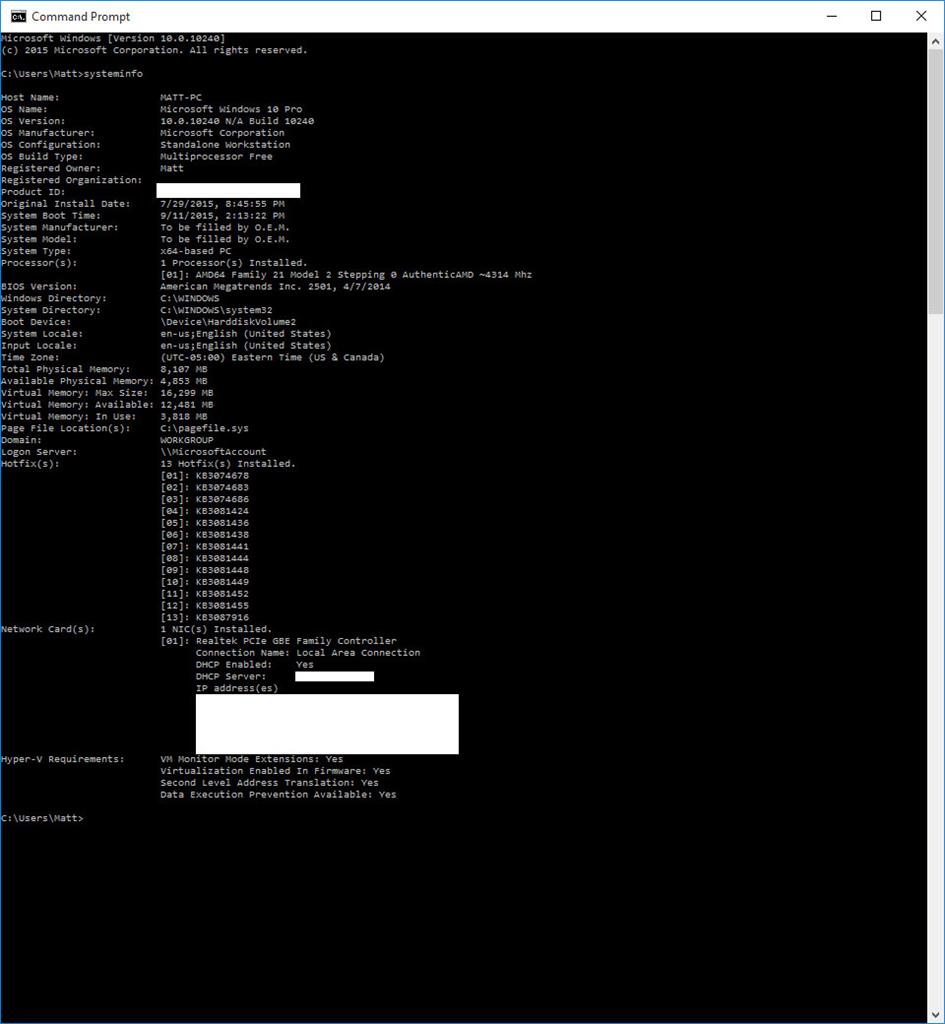Click 'Multiprocessor Free' build type
This screenshot has height=1024, width=945.
coord(216,156)
